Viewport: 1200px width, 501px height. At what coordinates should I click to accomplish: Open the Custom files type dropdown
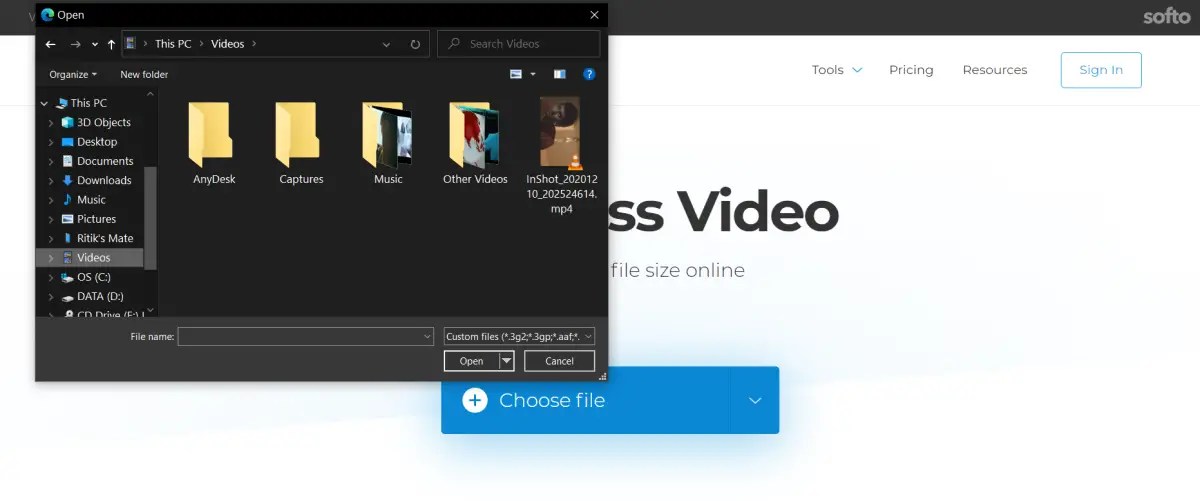click(x=520, y=337)
